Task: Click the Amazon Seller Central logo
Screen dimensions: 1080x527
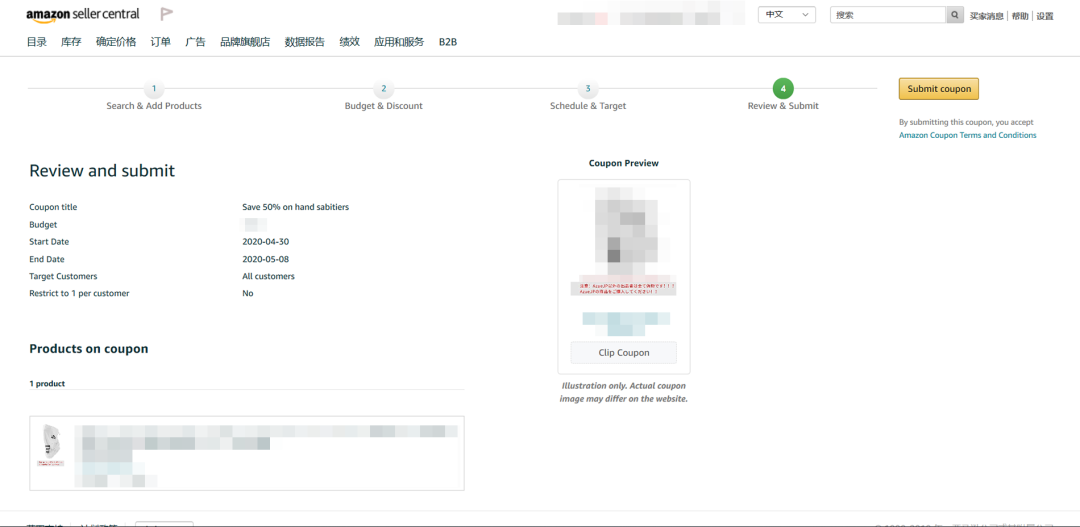Action: [82, 15]
